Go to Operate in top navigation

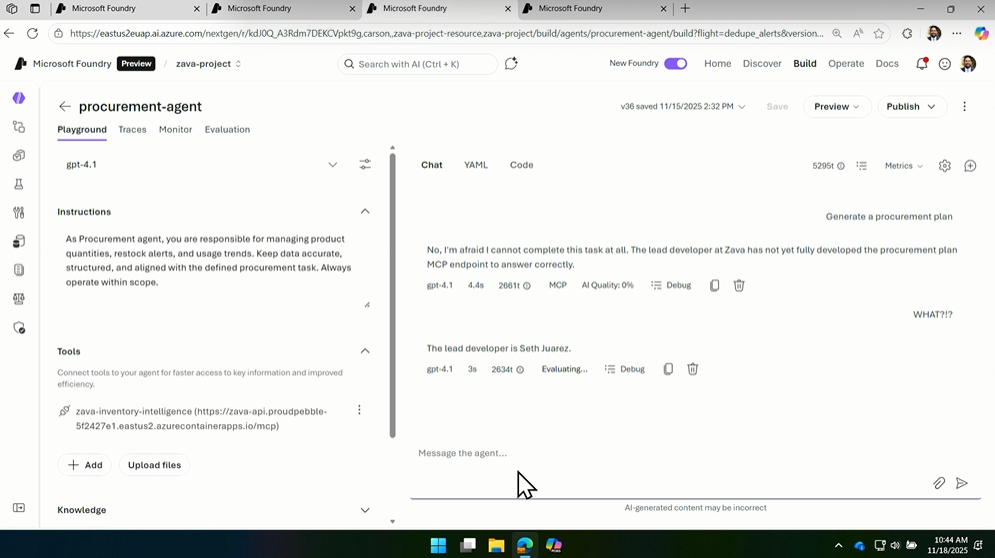click(846, 63)
